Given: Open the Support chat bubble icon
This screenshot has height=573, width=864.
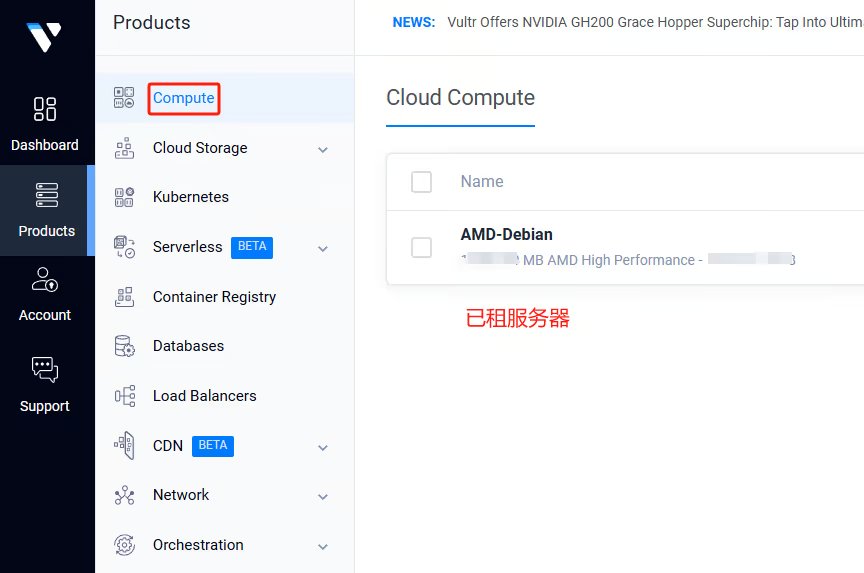Looking at the screenshot, I should coord(45,369).
